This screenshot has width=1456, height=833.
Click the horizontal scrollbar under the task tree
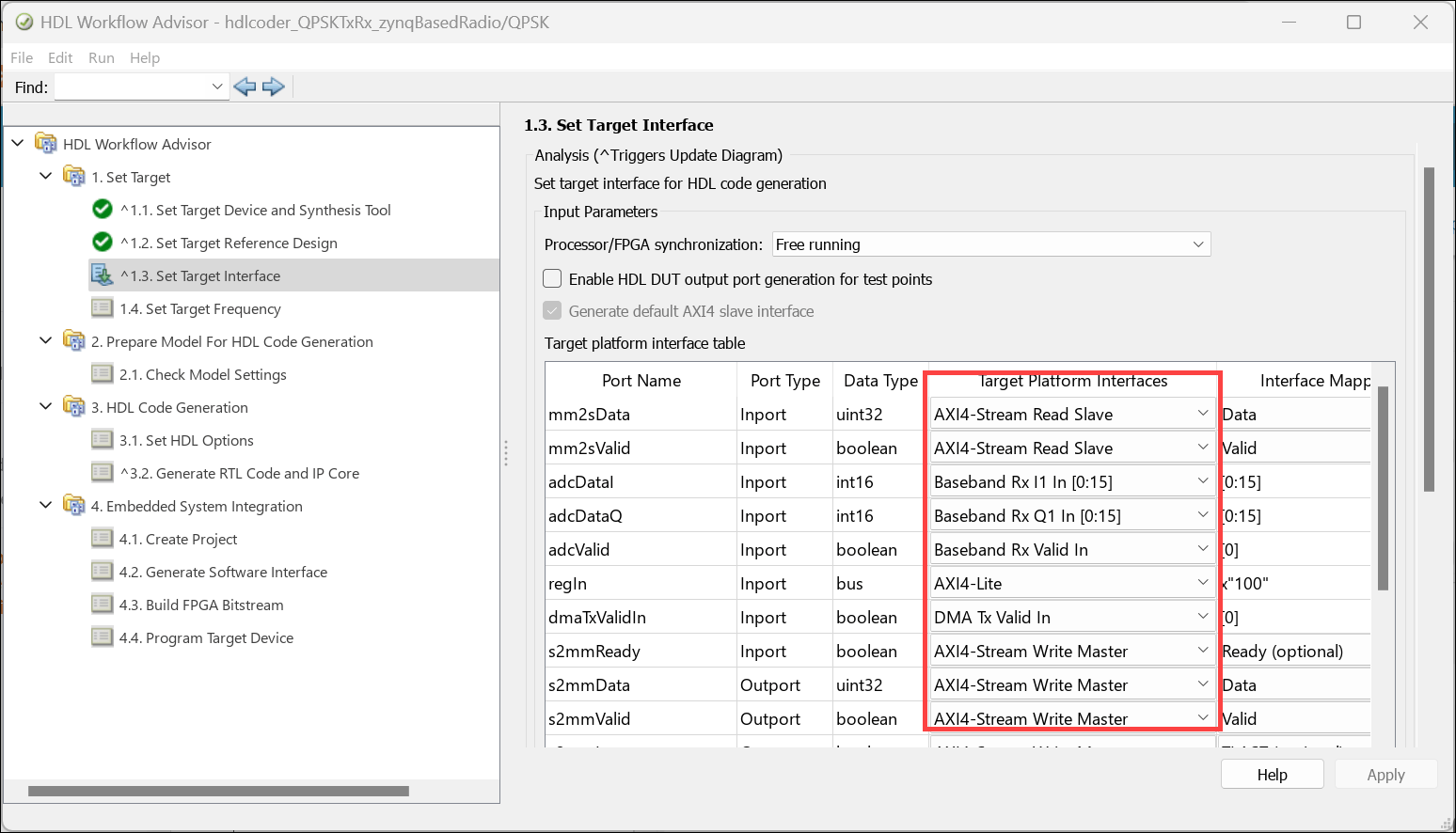coord(218,792)
